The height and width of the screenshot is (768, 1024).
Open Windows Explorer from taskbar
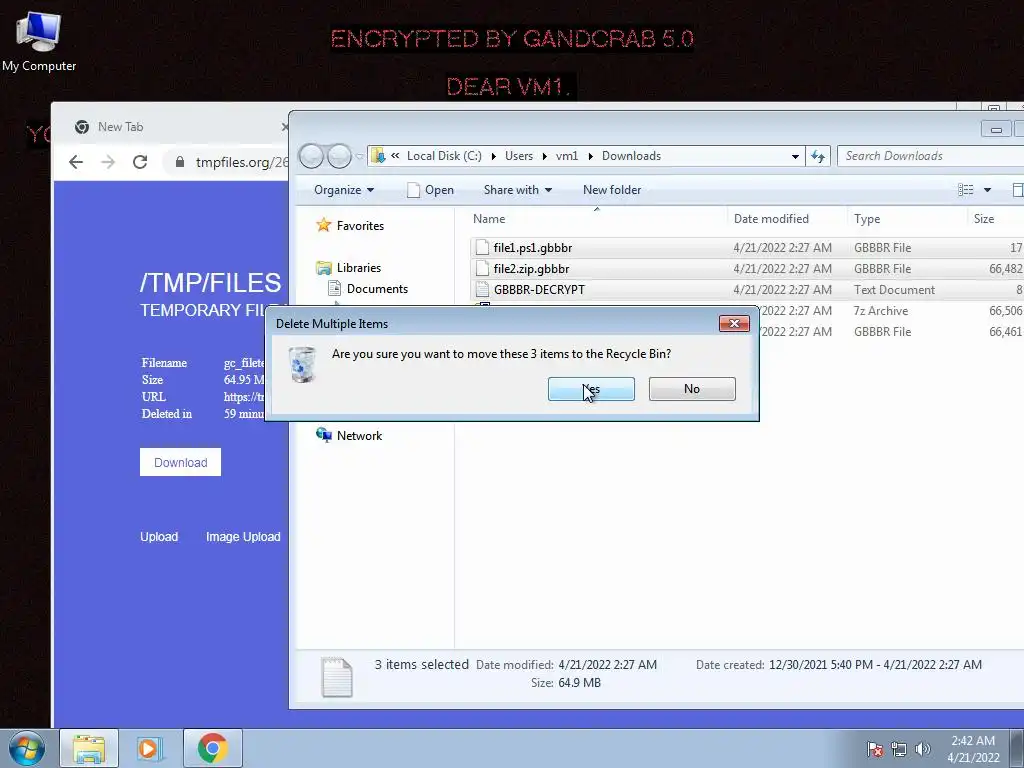pyautogui.click(x=89, y=748)
